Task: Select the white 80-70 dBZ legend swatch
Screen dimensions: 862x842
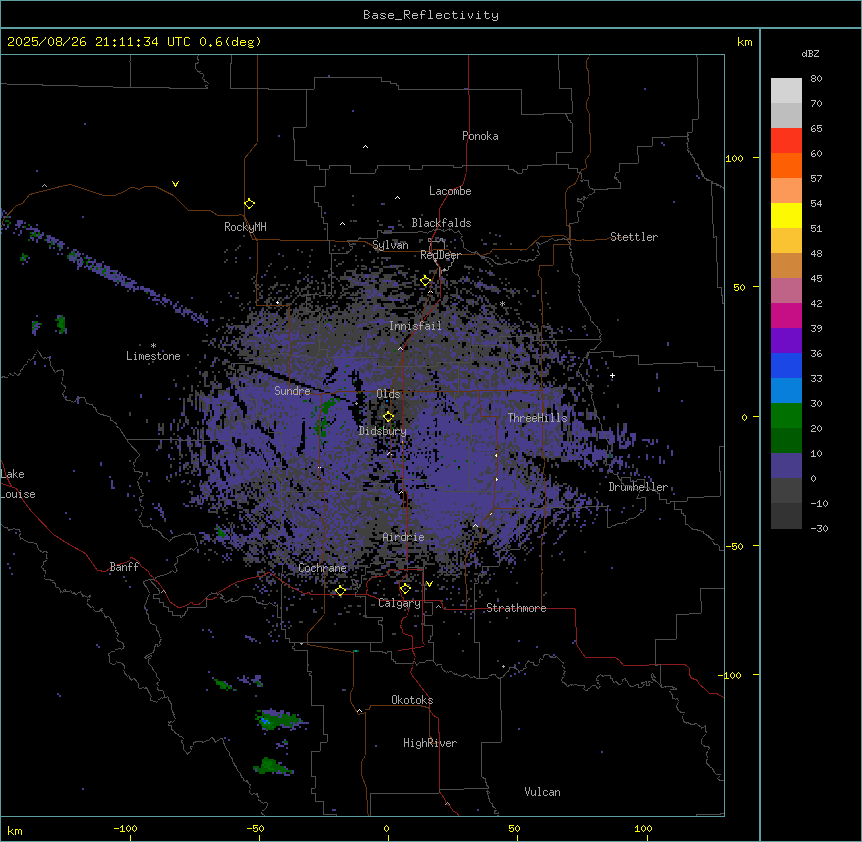Action: coord(786,90)
